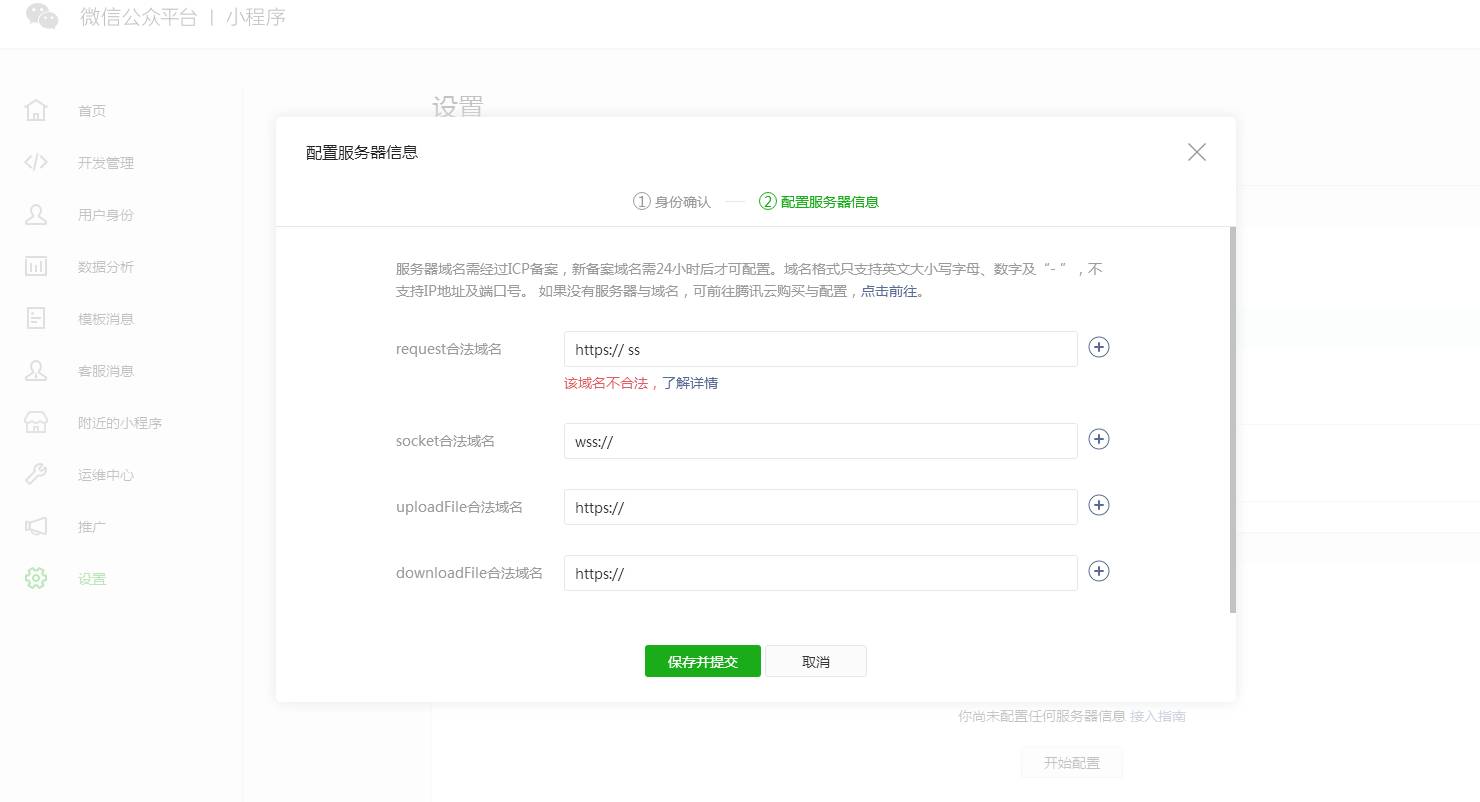Open the 了解详情 link under error
1480x802 pixels.
(690, 383)
